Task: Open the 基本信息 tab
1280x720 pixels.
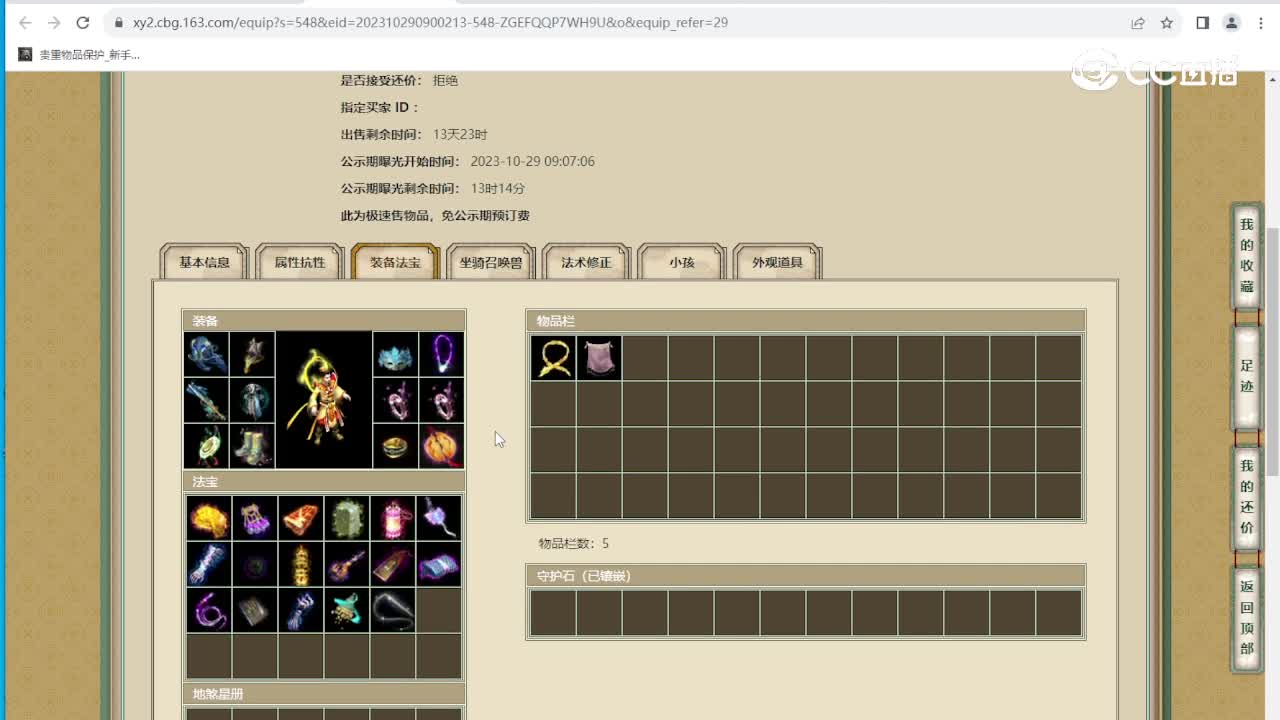Action: (204, 262)
